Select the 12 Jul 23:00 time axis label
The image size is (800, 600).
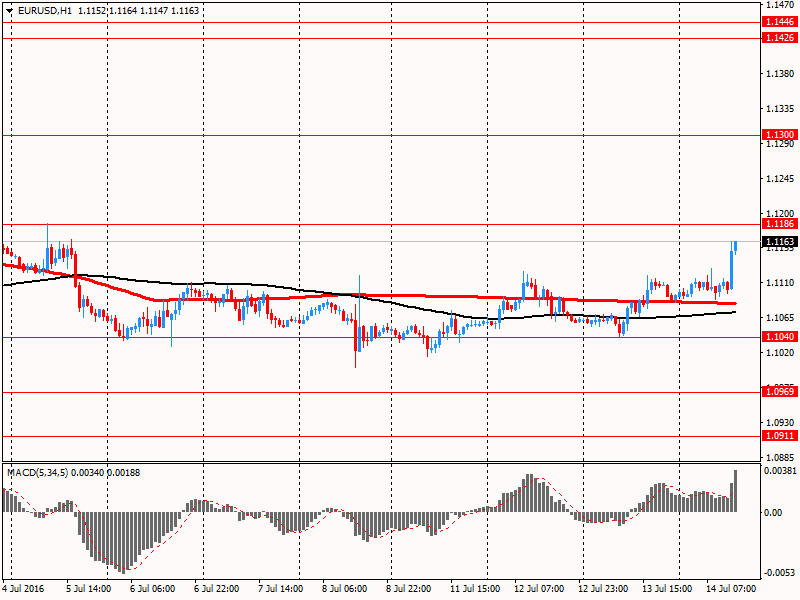tap(603, 589)
